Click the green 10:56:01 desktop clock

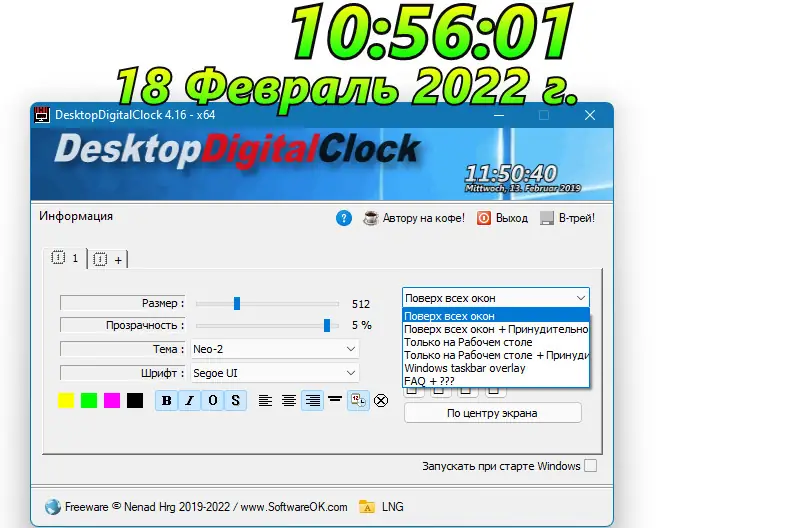[431, 33]
